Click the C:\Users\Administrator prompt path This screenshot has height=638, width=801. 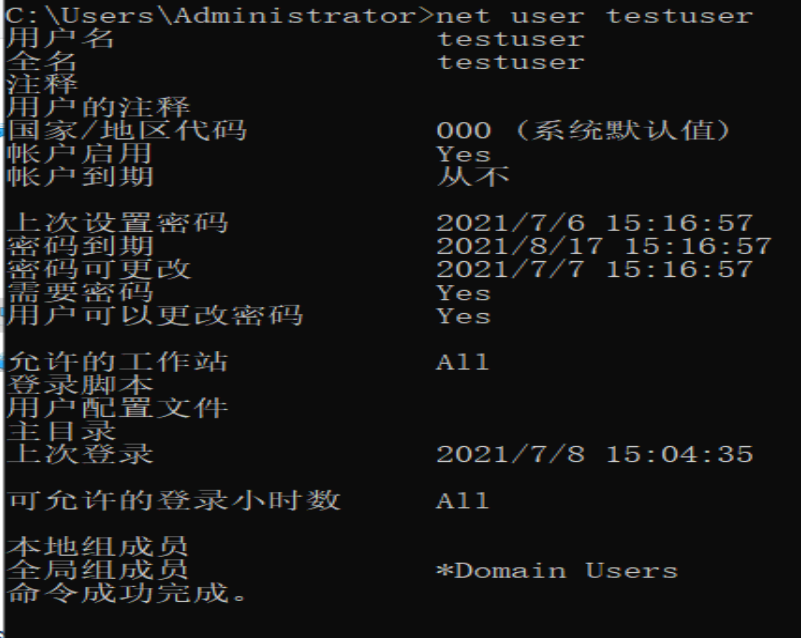click(x=217, y=16)
